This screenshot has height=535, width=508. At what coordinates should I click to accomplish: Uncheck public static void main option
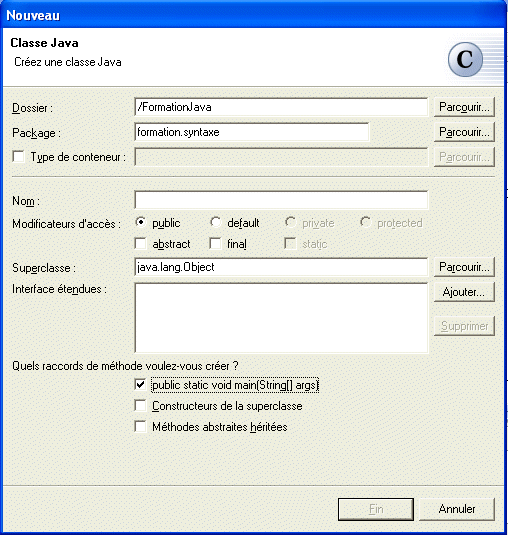[x=141, y=385]
